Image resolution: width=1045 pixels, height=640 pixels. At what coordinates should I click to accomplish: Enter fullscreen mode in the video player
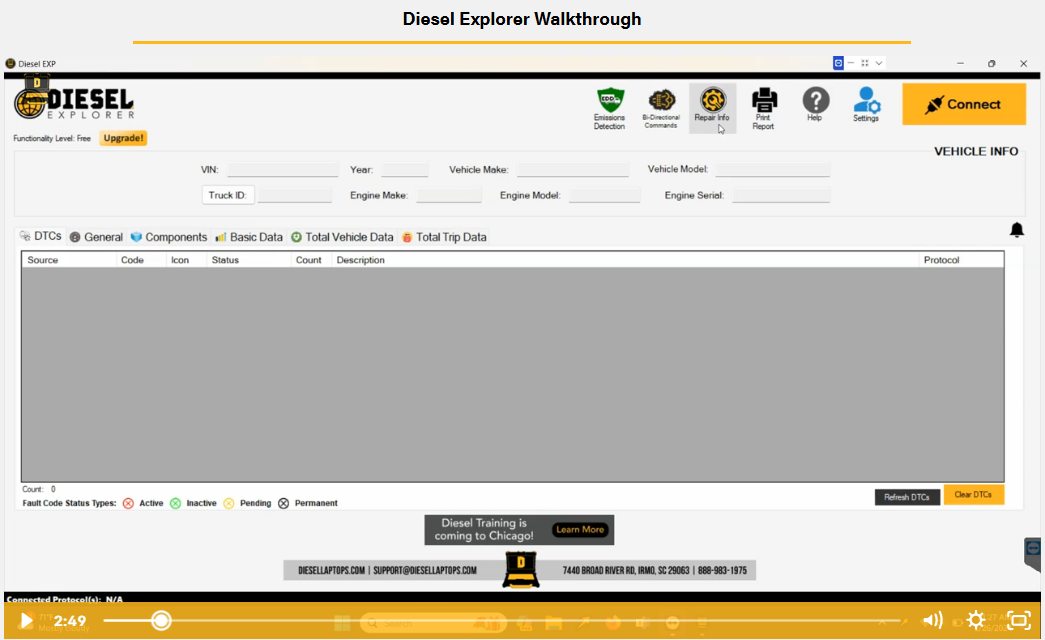tap(1018, 620)
